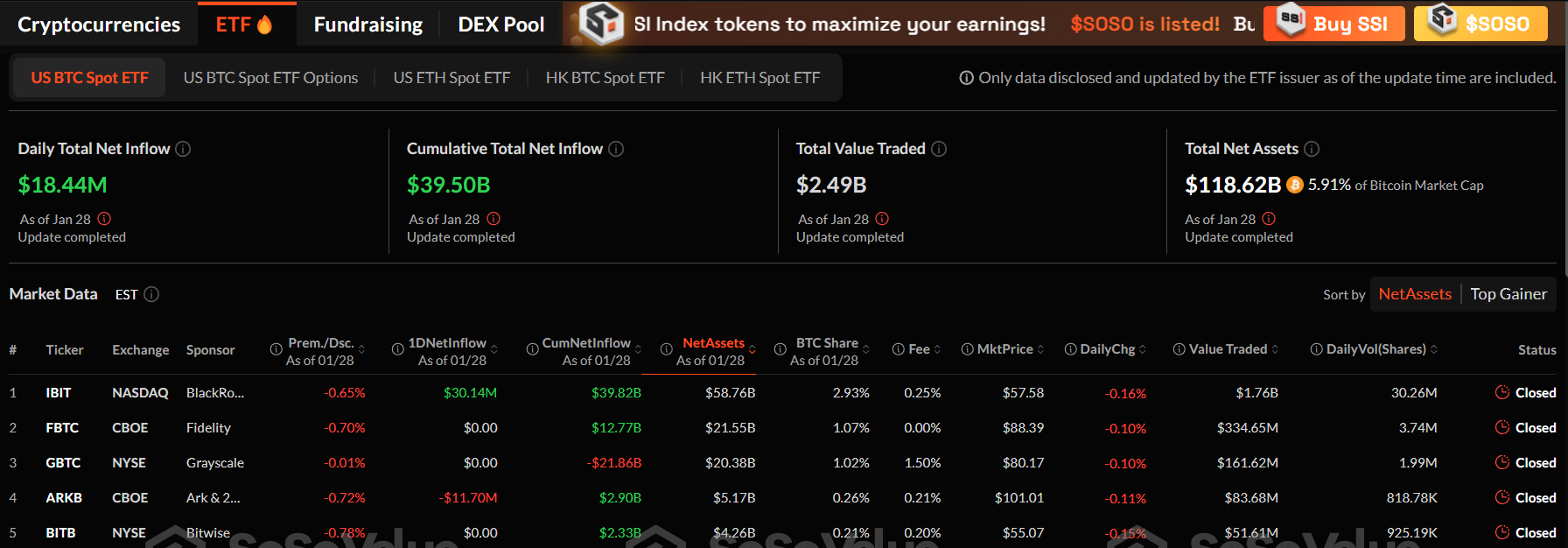Open the GBTC ticker link
This screenshot has width=1568, height=548.
click(x=63, y=462)
